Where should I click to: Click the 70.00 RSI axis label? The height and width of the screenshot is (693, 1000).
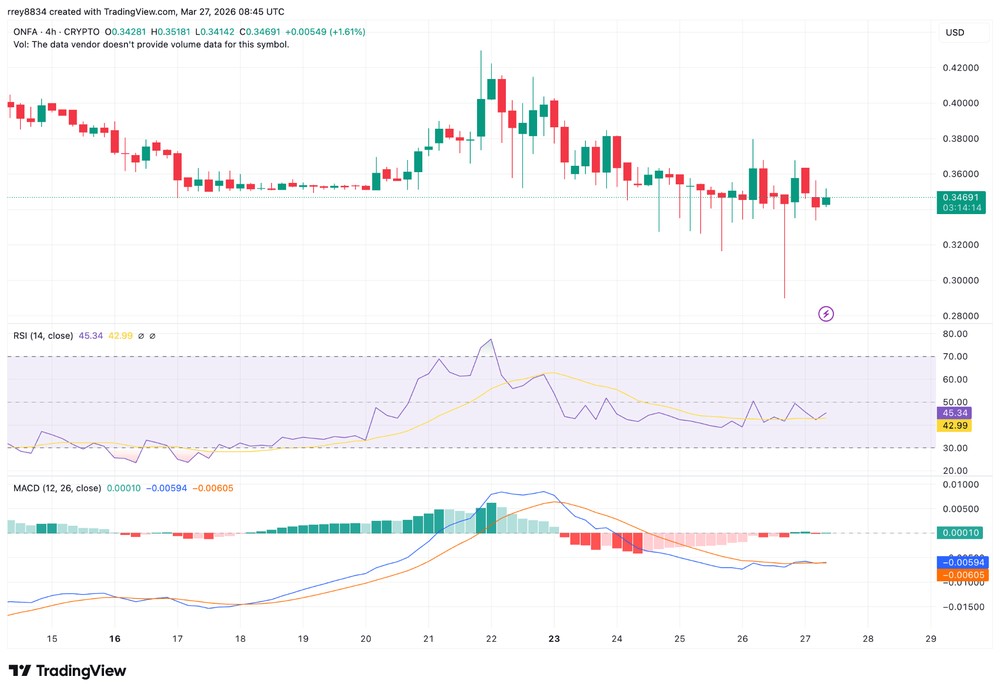[x=955, y=356]
